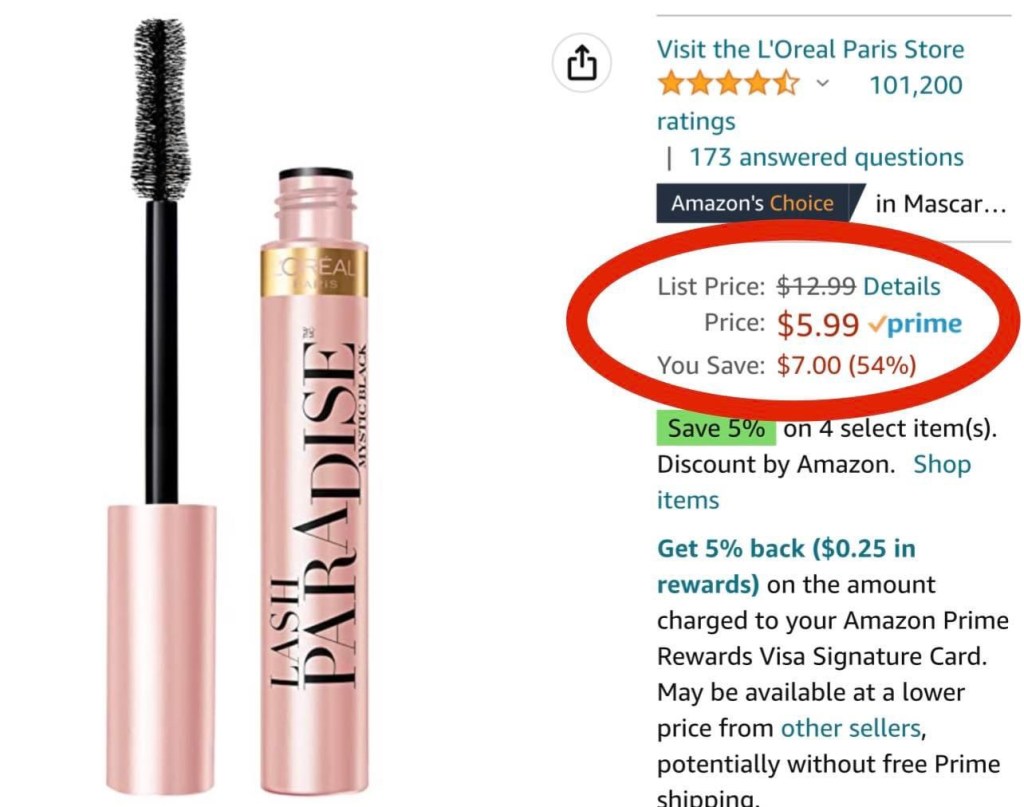Click the green Save 5% badge
1024x807 pixels.
tap(715, 429)
